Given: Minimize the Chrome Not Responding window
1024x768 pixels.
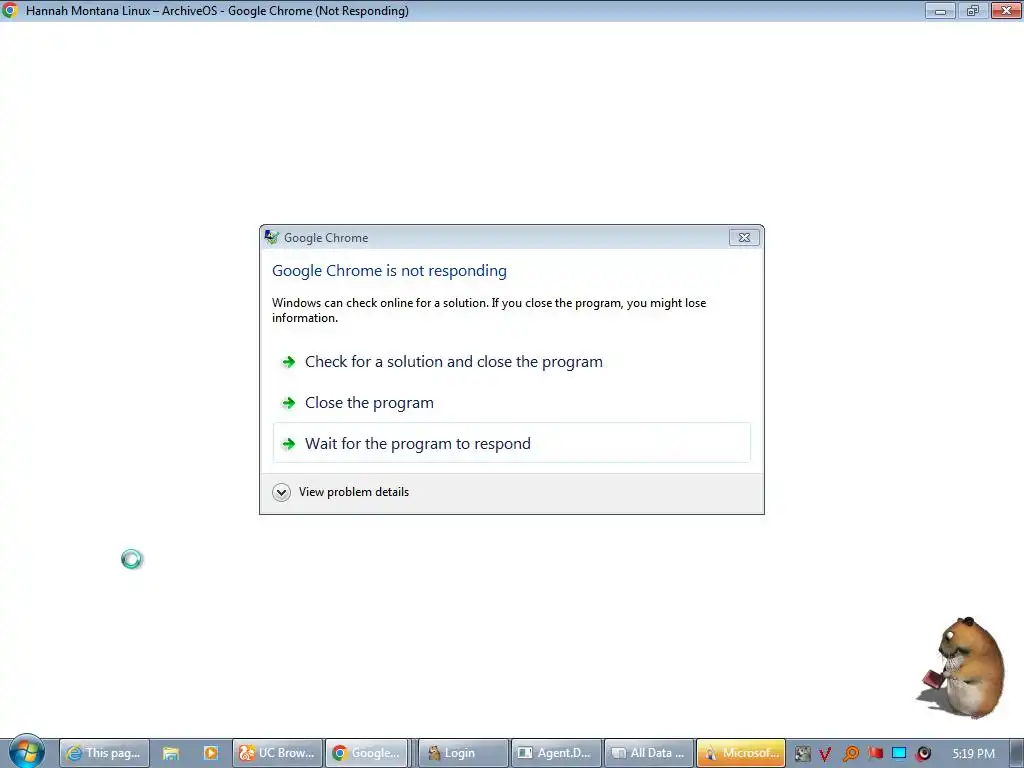Looking at the screenshot, I should pos(940,10).
